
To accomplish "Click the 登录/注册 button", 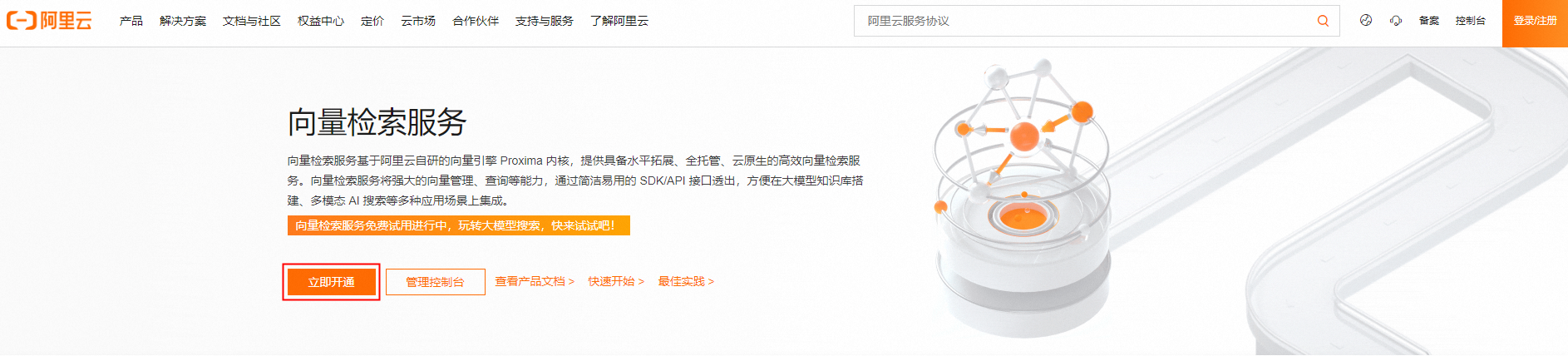I will click(x=1535, y=21).
